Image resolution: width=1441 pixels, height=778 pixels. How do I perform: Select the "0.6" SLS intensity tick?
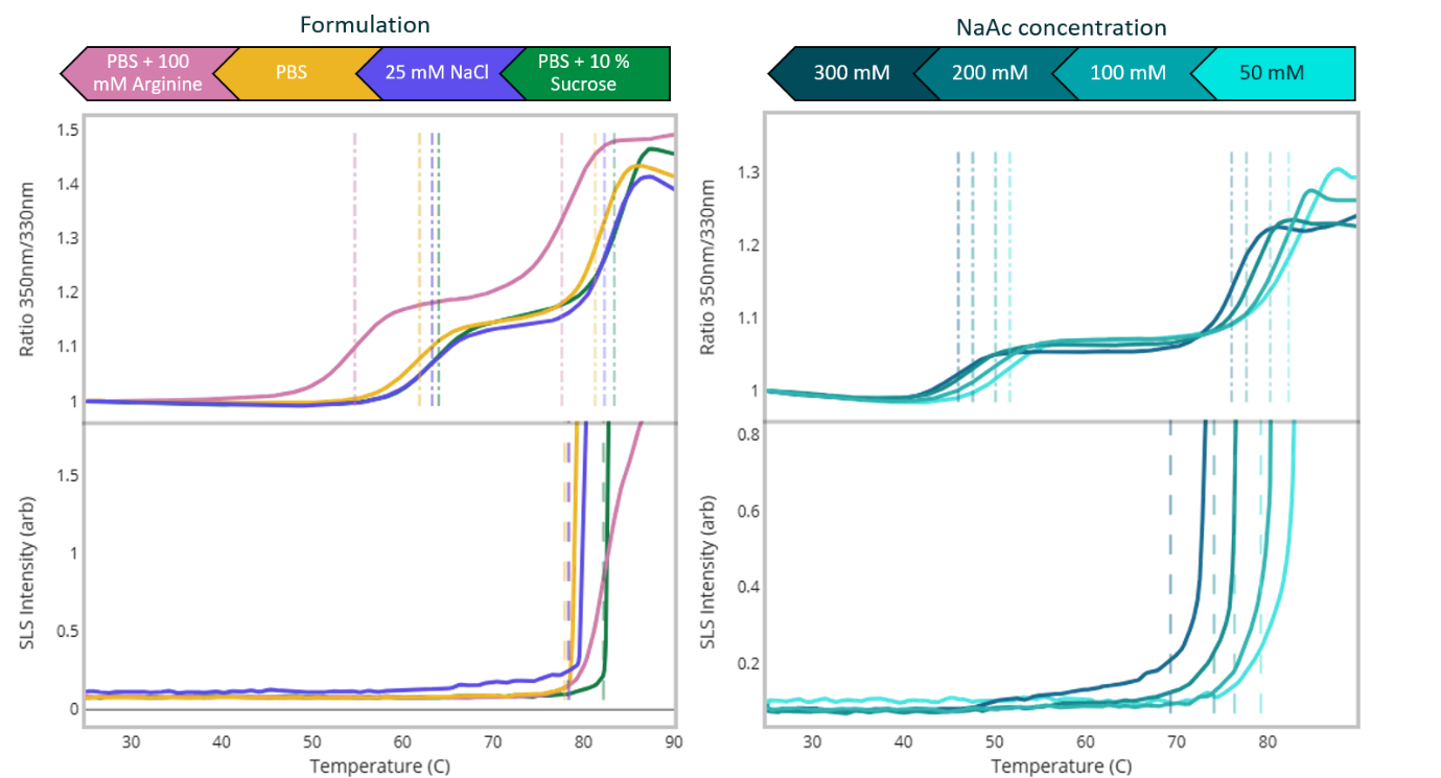(748, 511)
